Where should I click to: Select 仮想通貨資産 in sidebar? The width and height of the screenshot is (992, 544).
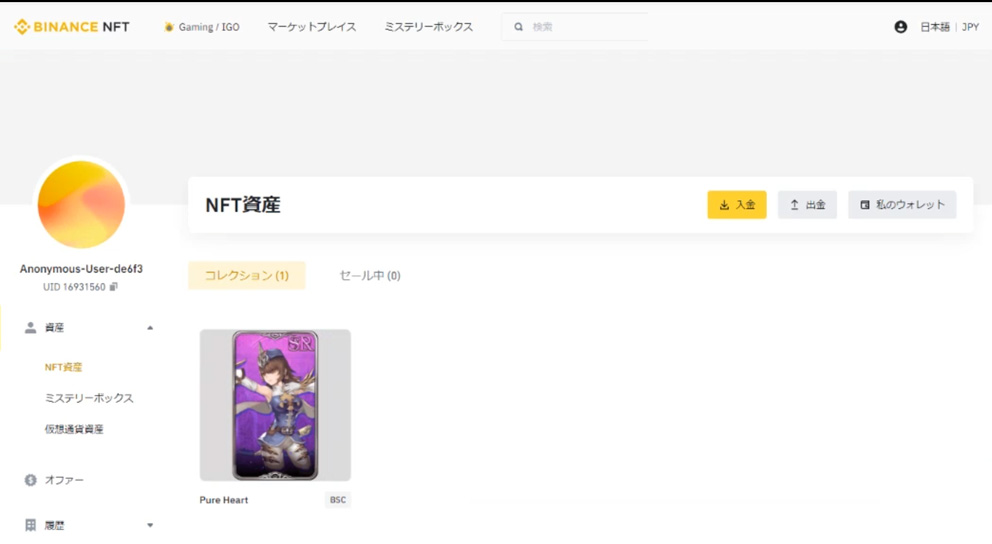click(x=74, y=429)
